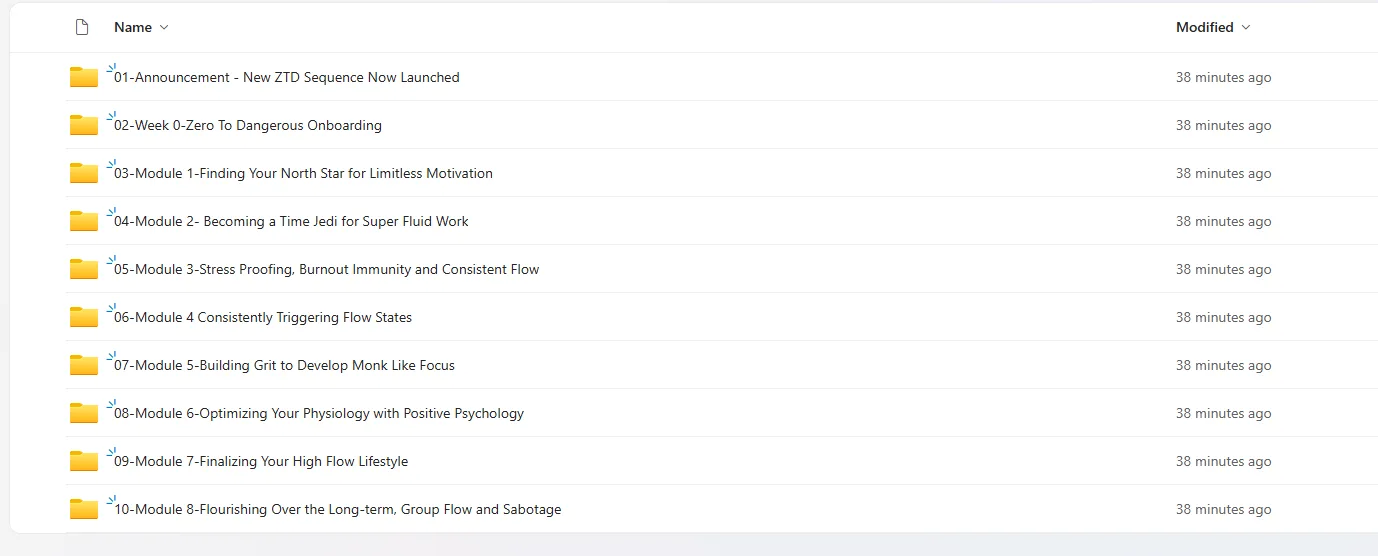Click the 03-Module 1 folder icon

[x=84, y=173]
